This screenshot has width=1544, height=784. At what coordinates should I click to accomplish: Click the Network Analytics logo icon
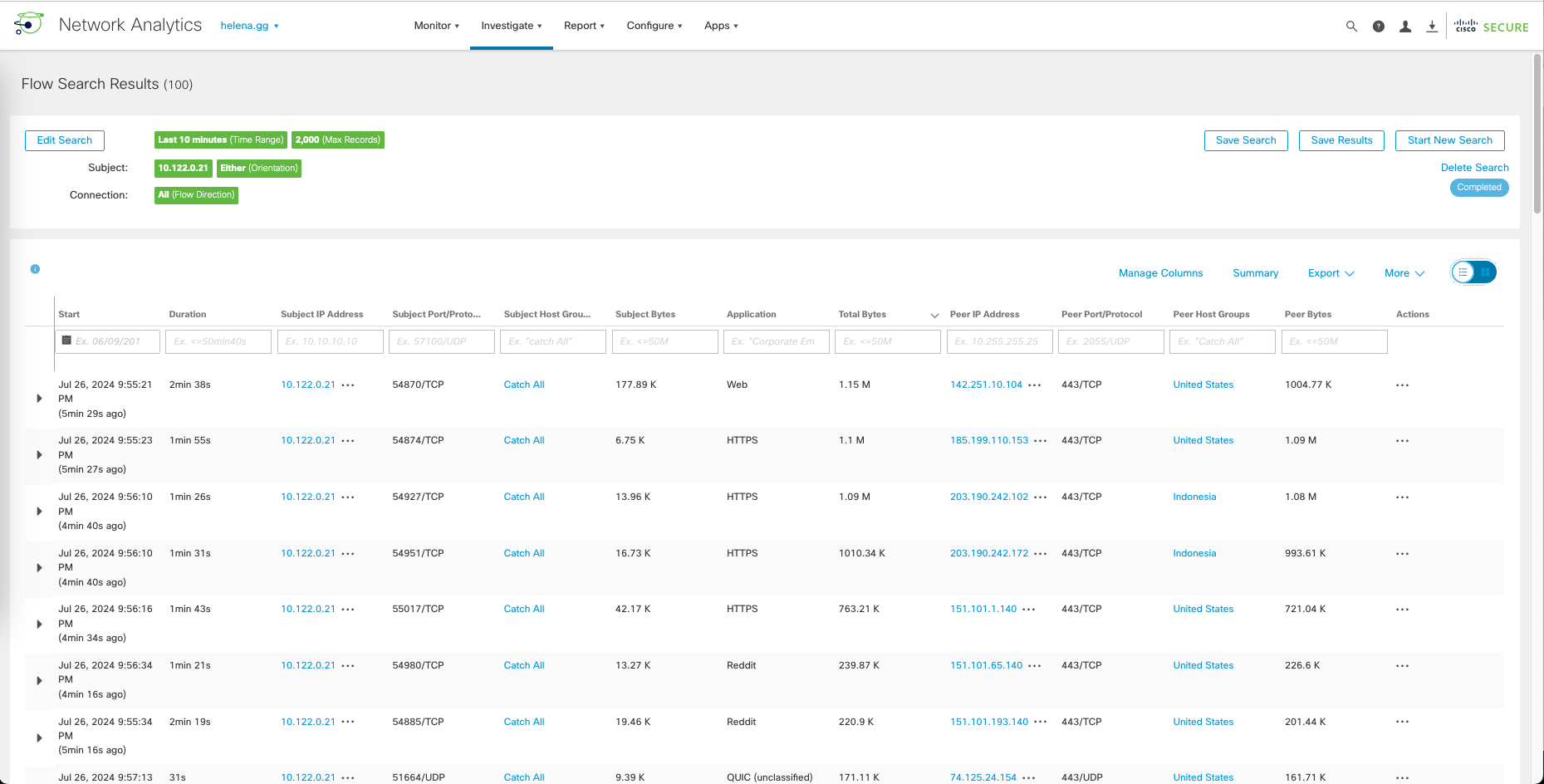point(29,24)
